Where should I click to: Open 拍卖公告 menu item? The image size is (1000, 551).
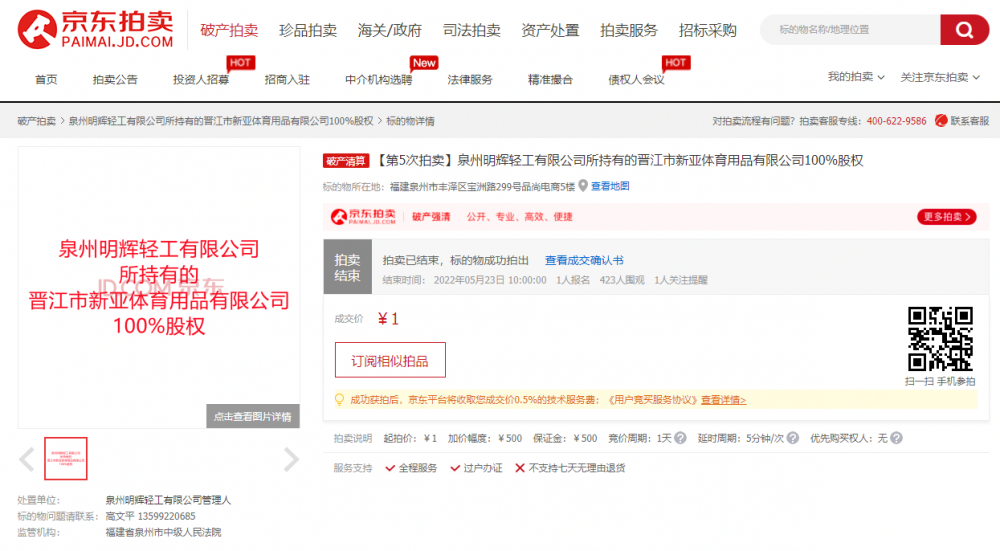pos(115,80)
